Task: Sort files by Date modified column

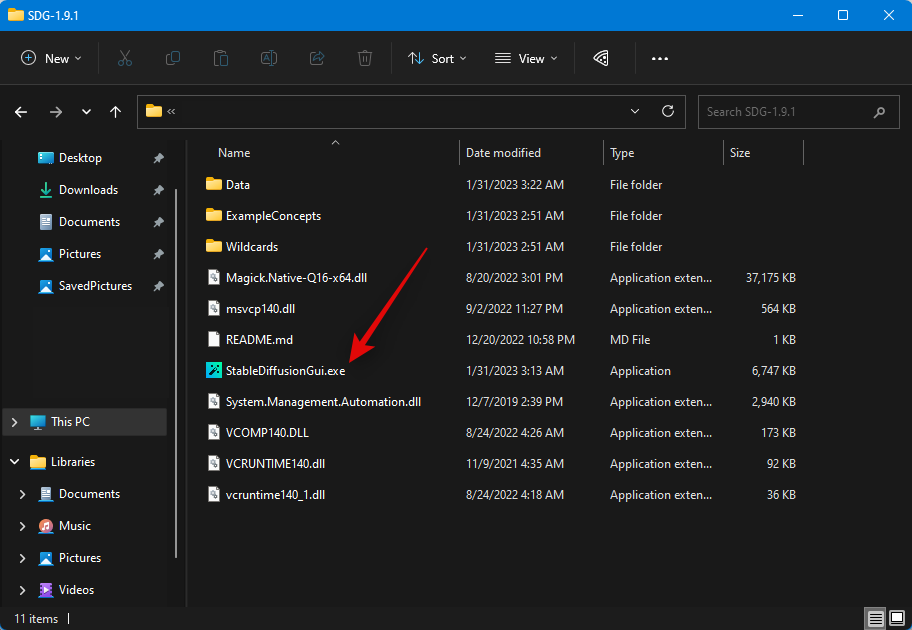Action: click(x=503, y=153)
